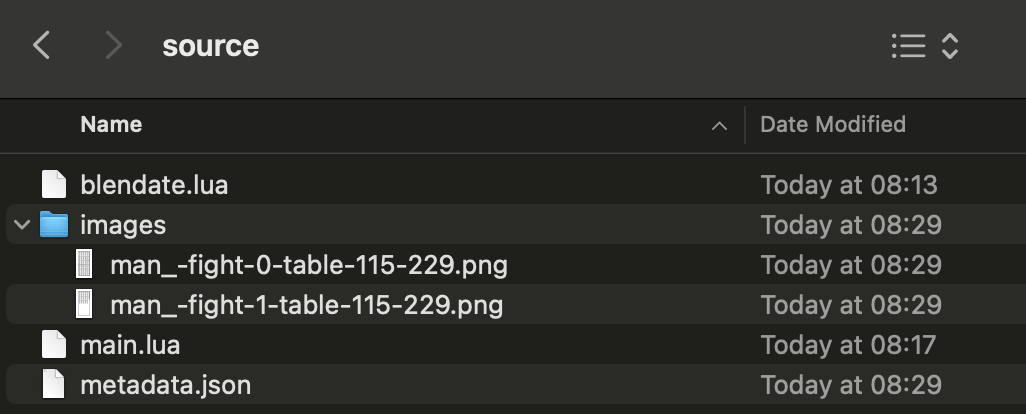Select the blendate.lua file name
The height and width of the screenshot is (414, 1026).
[x=154, y=185]
